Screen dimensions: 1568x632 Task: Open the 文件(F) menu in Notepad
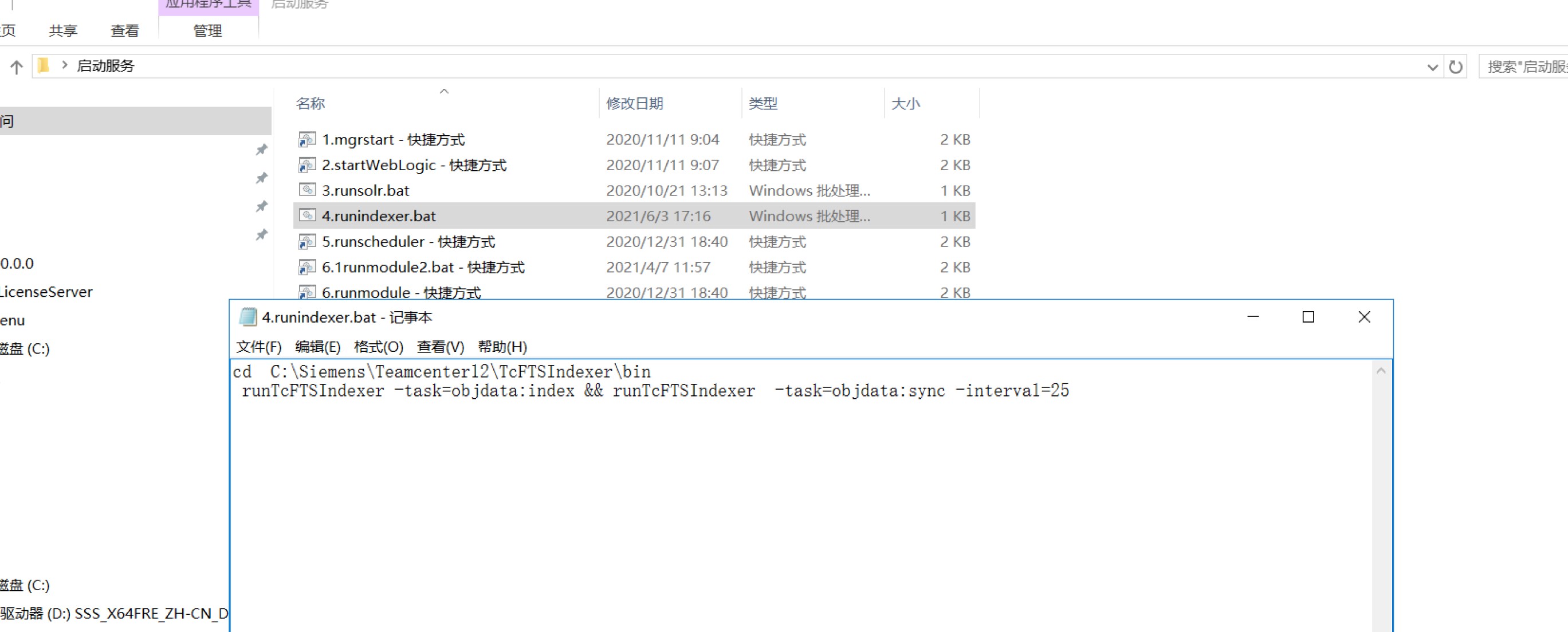click(259, 347)
